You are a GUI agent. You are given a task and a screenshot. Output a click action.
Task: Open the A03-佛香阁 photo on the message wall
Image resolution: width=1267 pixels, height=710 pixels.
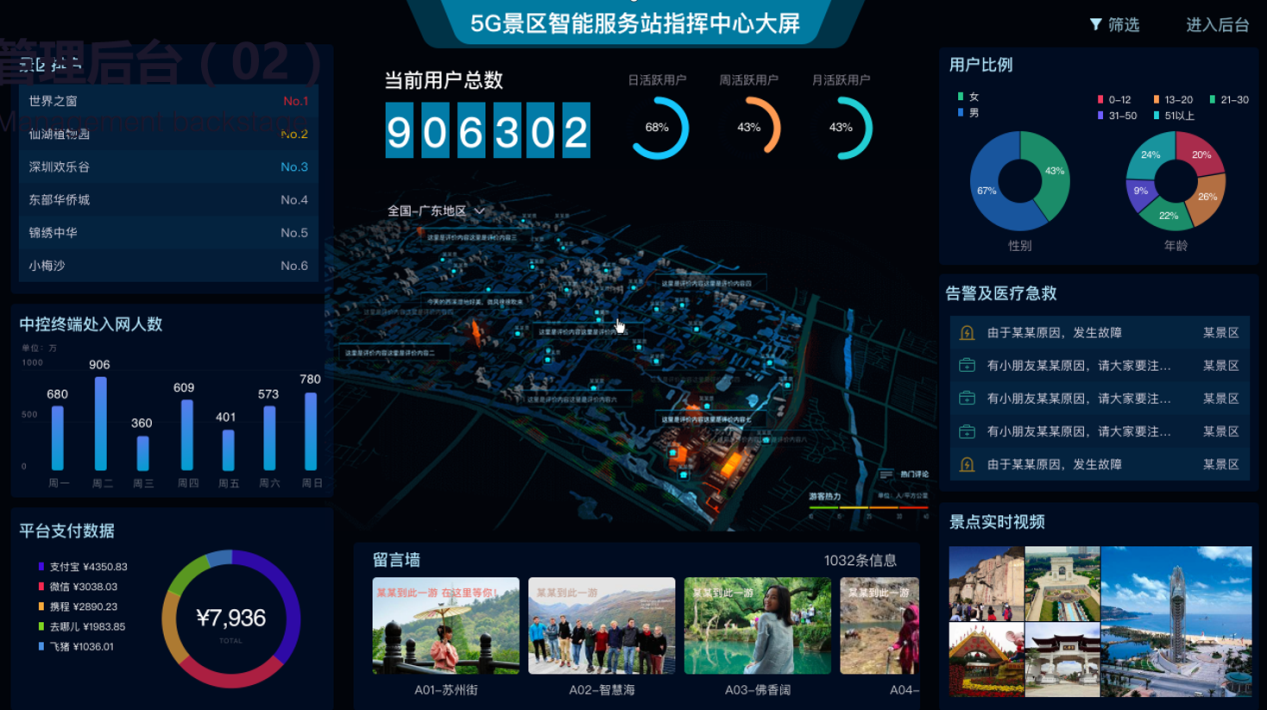757,624
